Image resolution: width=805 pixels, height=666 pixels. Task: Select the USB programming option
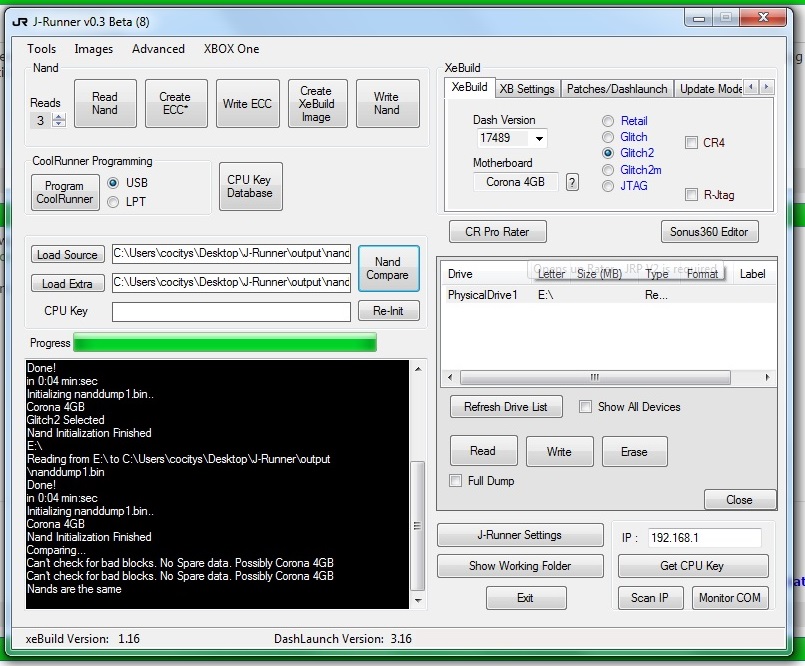[x=113, y=183]
